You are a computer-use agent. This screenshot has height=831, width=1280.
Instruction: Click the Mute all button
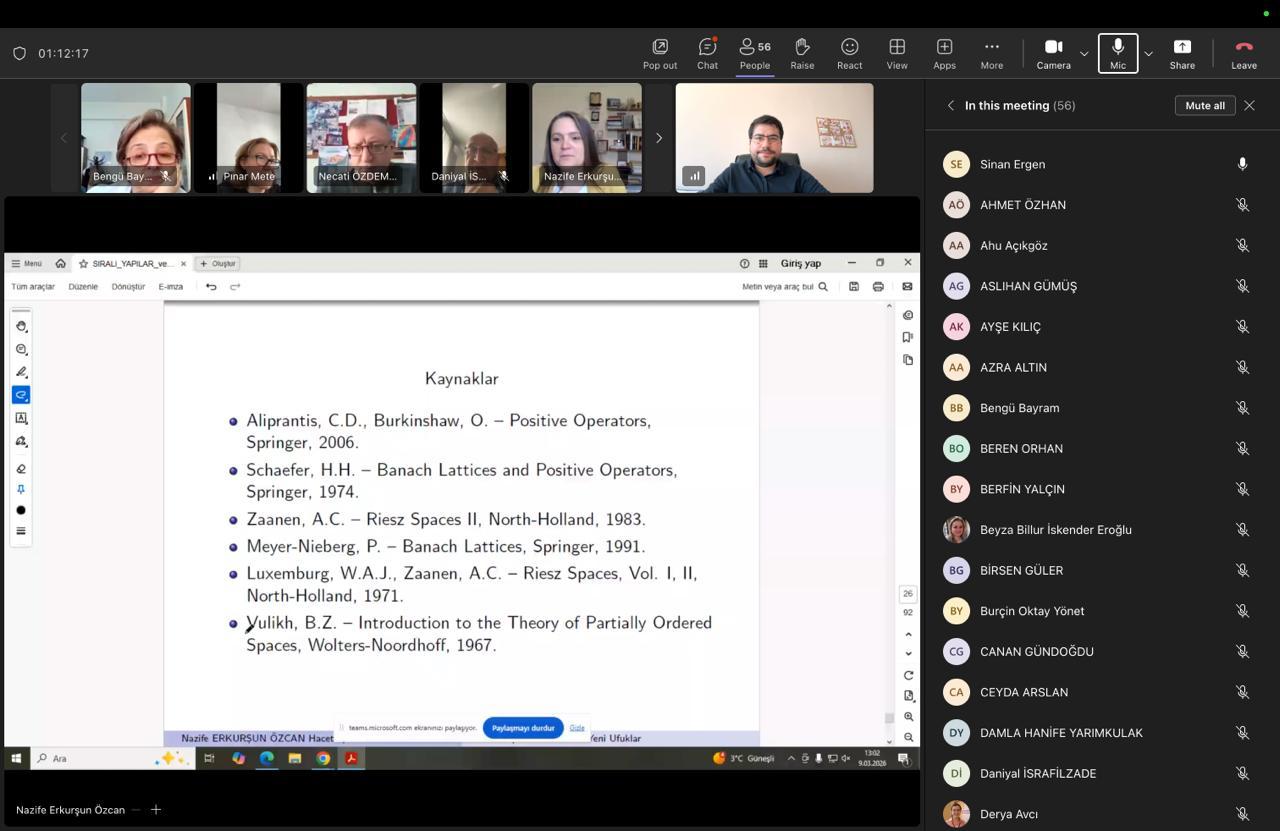(x=1204, y=105)
